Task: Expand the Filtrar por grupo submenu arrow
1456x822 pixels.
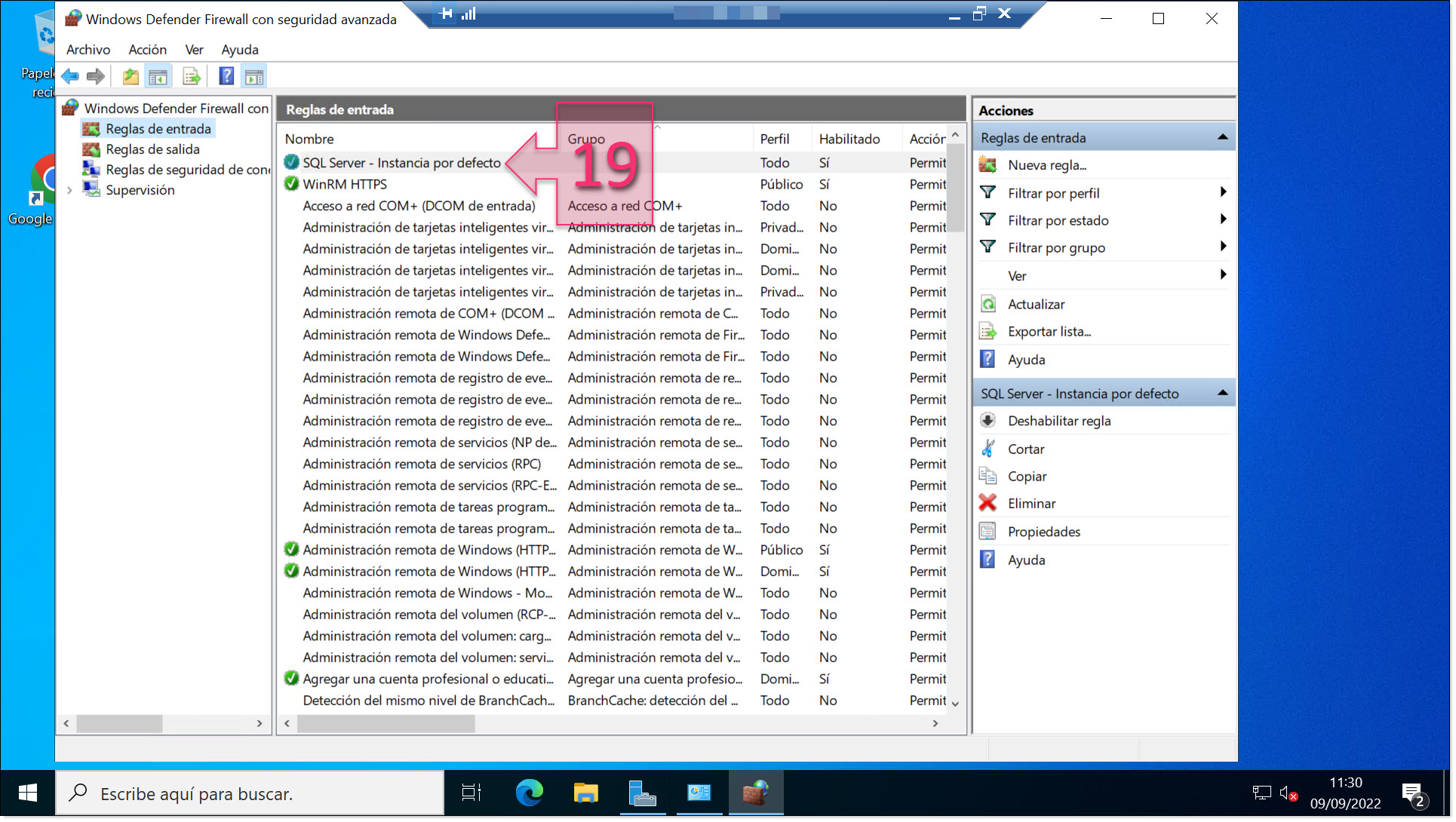Action: tap(1223, 247)
